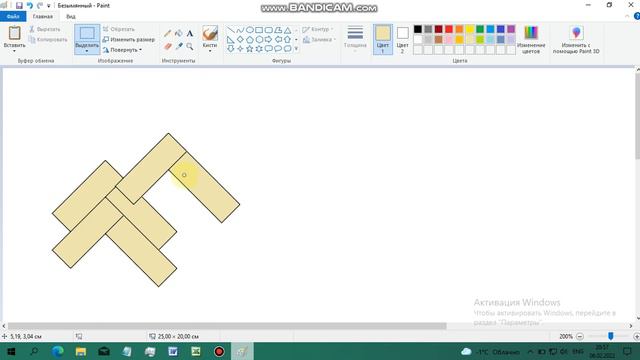Viewport: 640px width, 360px height.
Task: Click the vertical canvas scrollbar thumb
Action: click(638, 116)
